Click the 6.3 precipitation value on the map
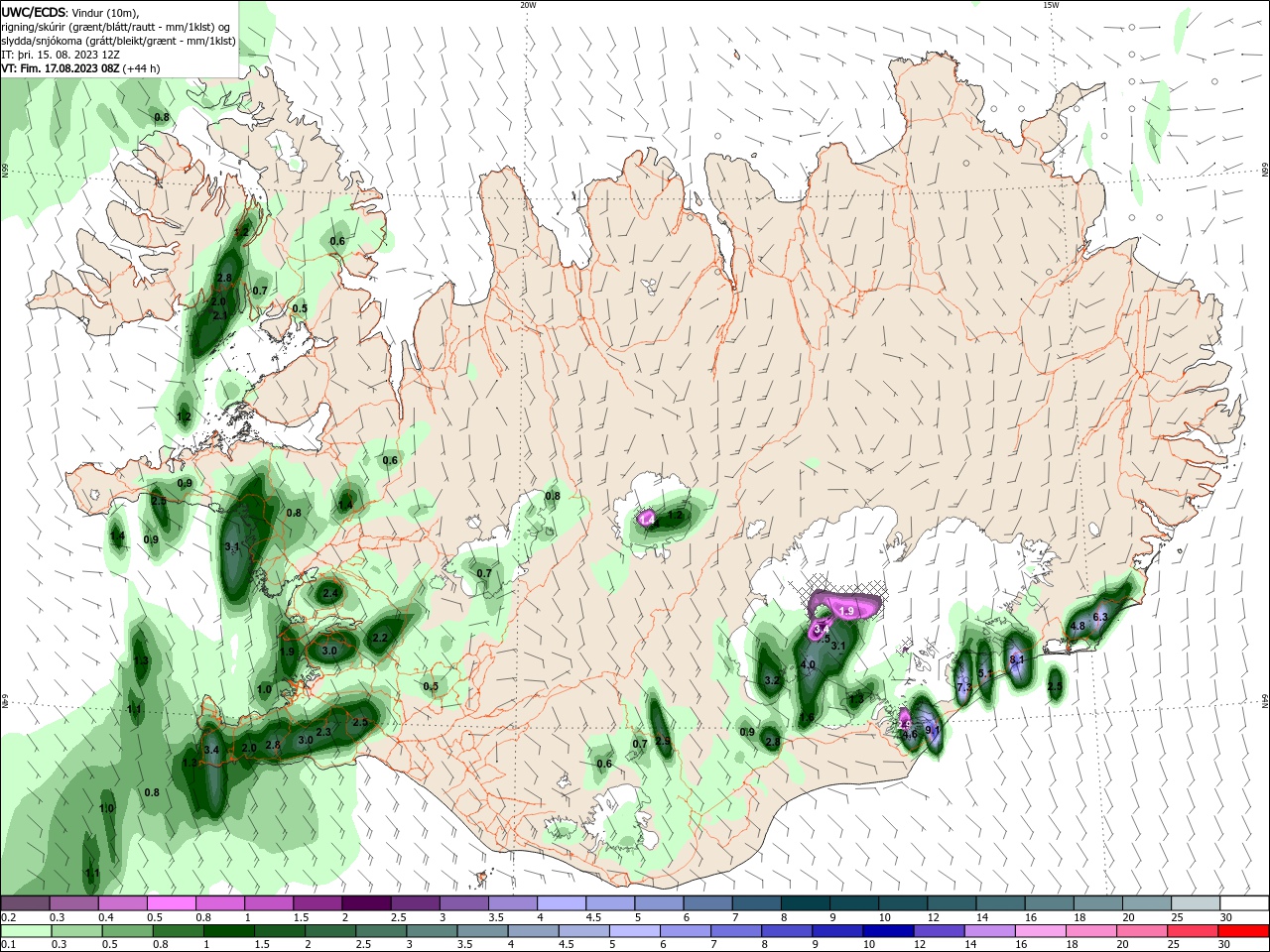This screenshot has width=1270, height=952. (1099, 617)
